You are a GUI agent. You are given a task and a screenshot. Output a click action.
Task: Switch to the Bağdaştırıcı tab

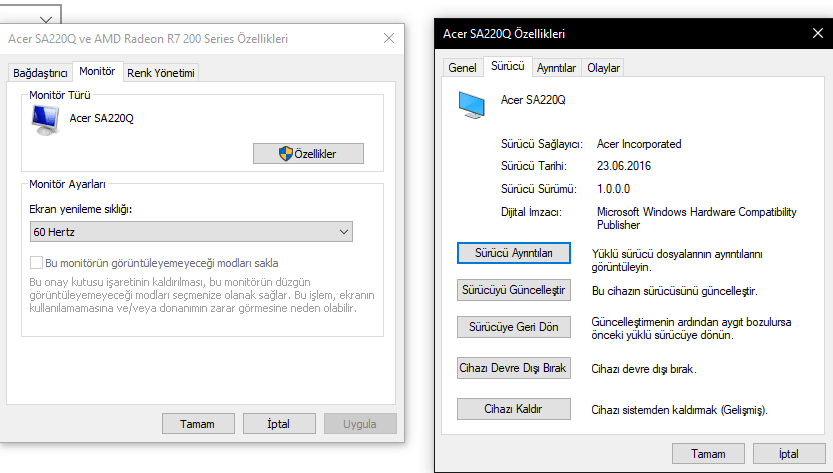click(40, 73)
